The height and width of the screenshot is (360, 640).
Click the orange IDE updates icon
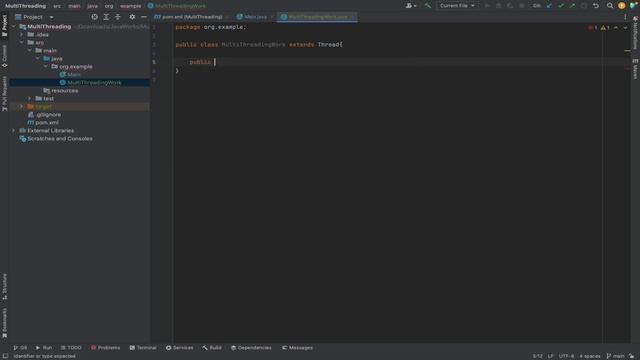(x=621, y=6)
